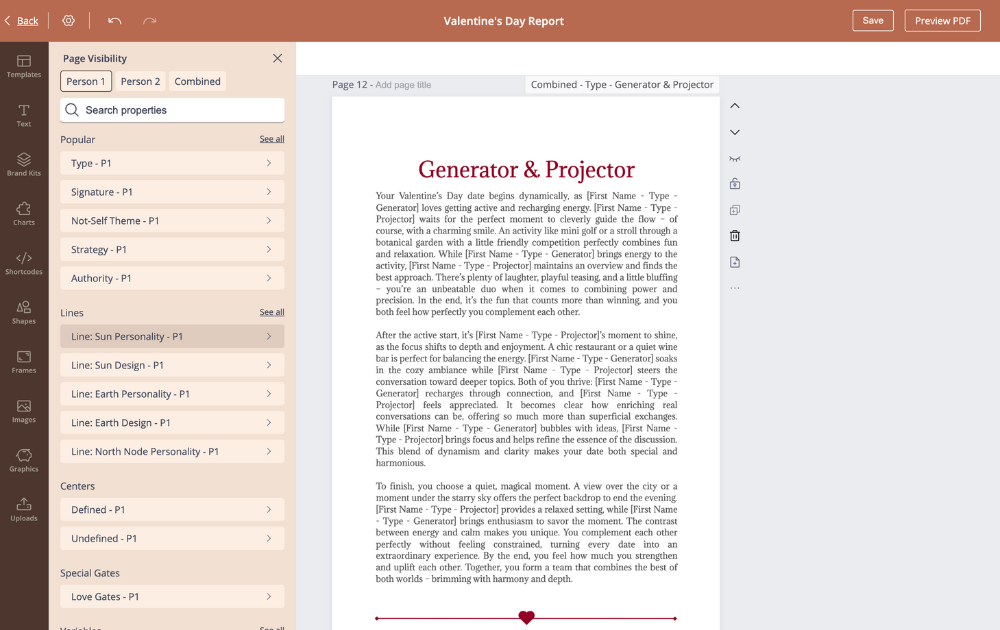The image size is (1000, 630).
Task: Click the search magnifier icon
Action: click(72, 110)
